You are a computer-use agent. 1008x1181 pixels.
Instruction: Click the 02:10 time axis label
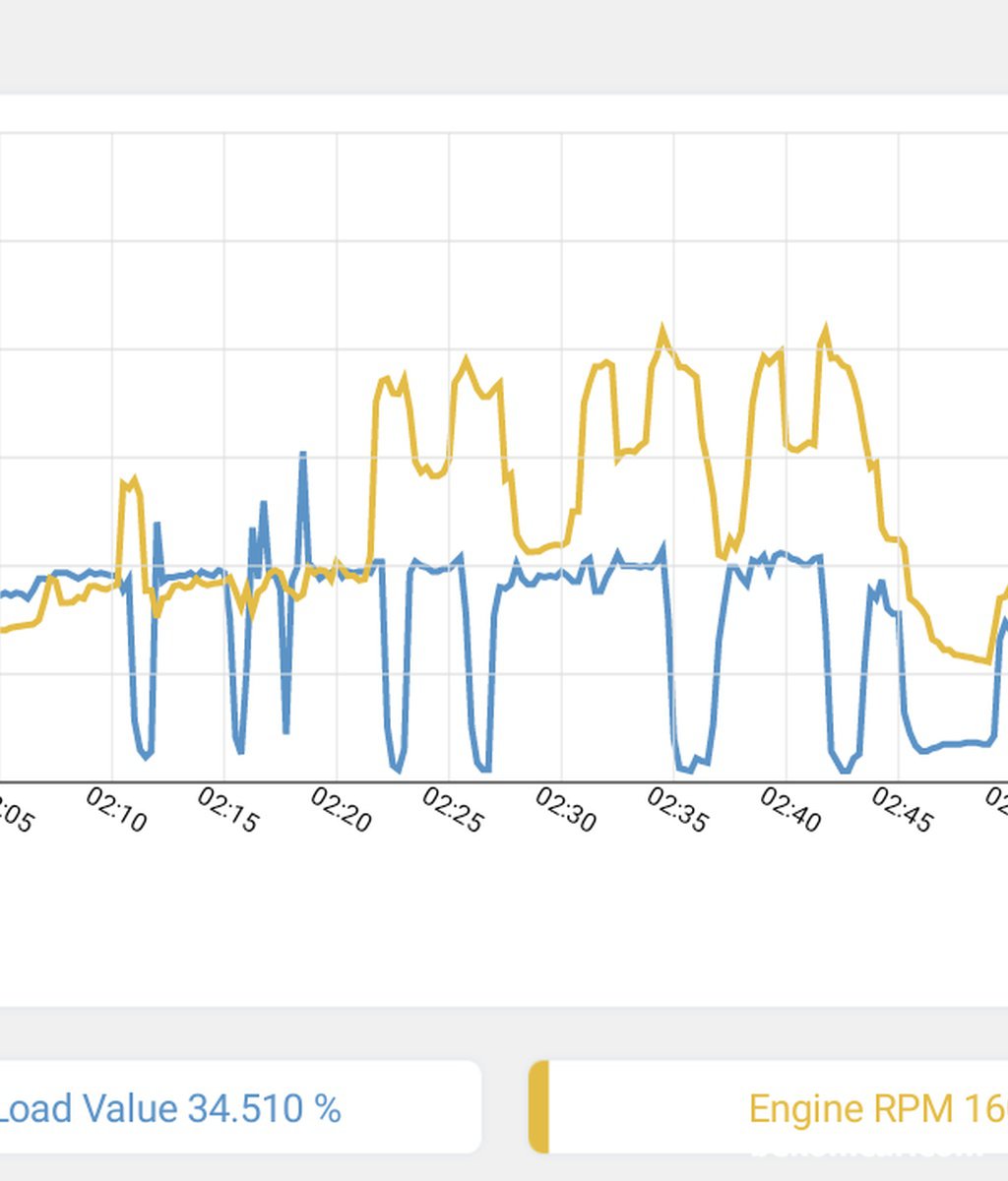coord(116,810)
